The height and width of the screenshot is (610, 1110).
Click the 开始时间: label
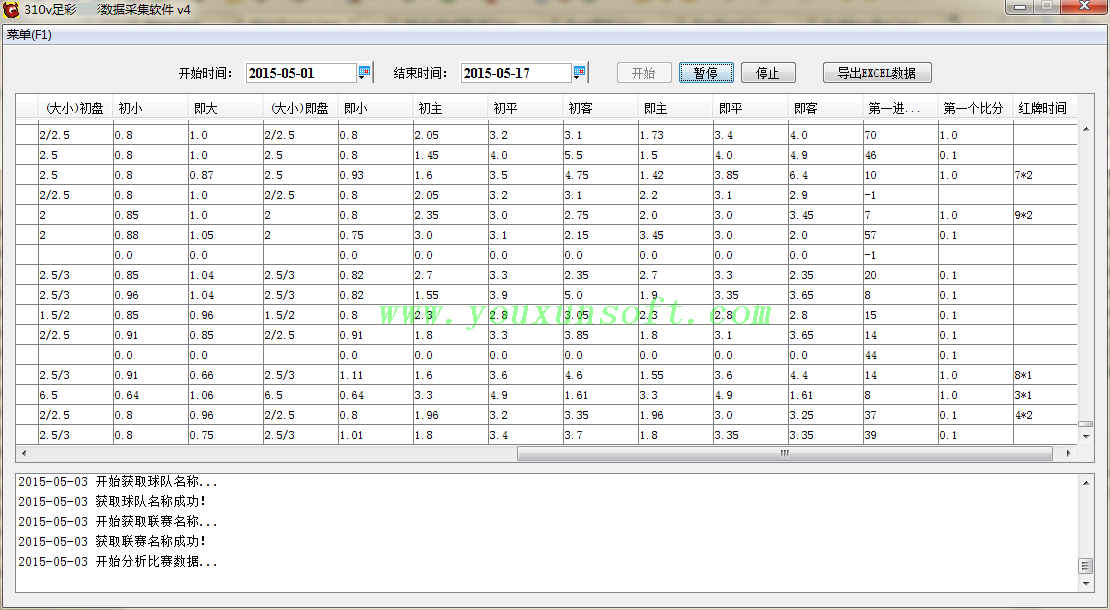[x=205, y=73]
